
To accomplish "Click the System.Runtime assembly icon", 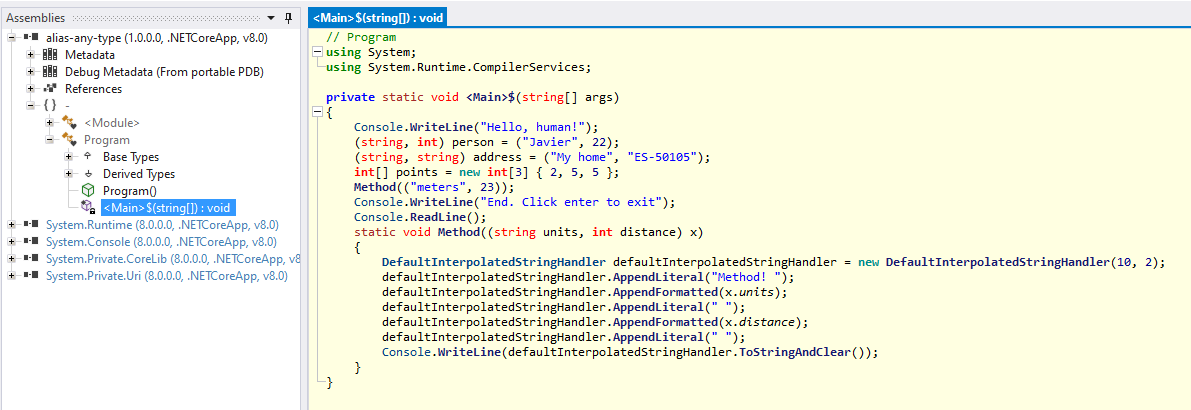I will tap(31, 225).
